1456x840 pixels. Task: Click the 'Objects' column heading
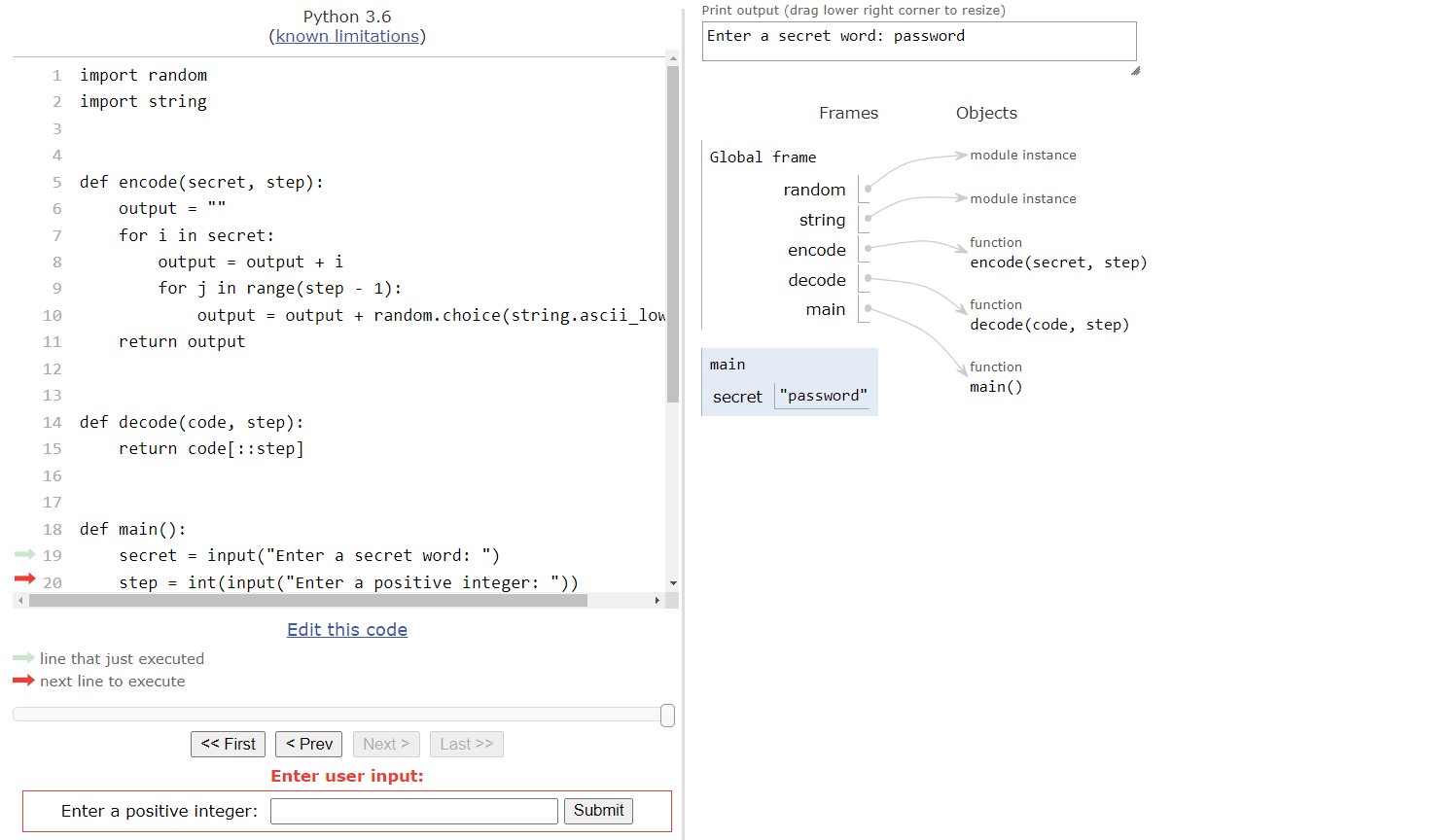986,113
